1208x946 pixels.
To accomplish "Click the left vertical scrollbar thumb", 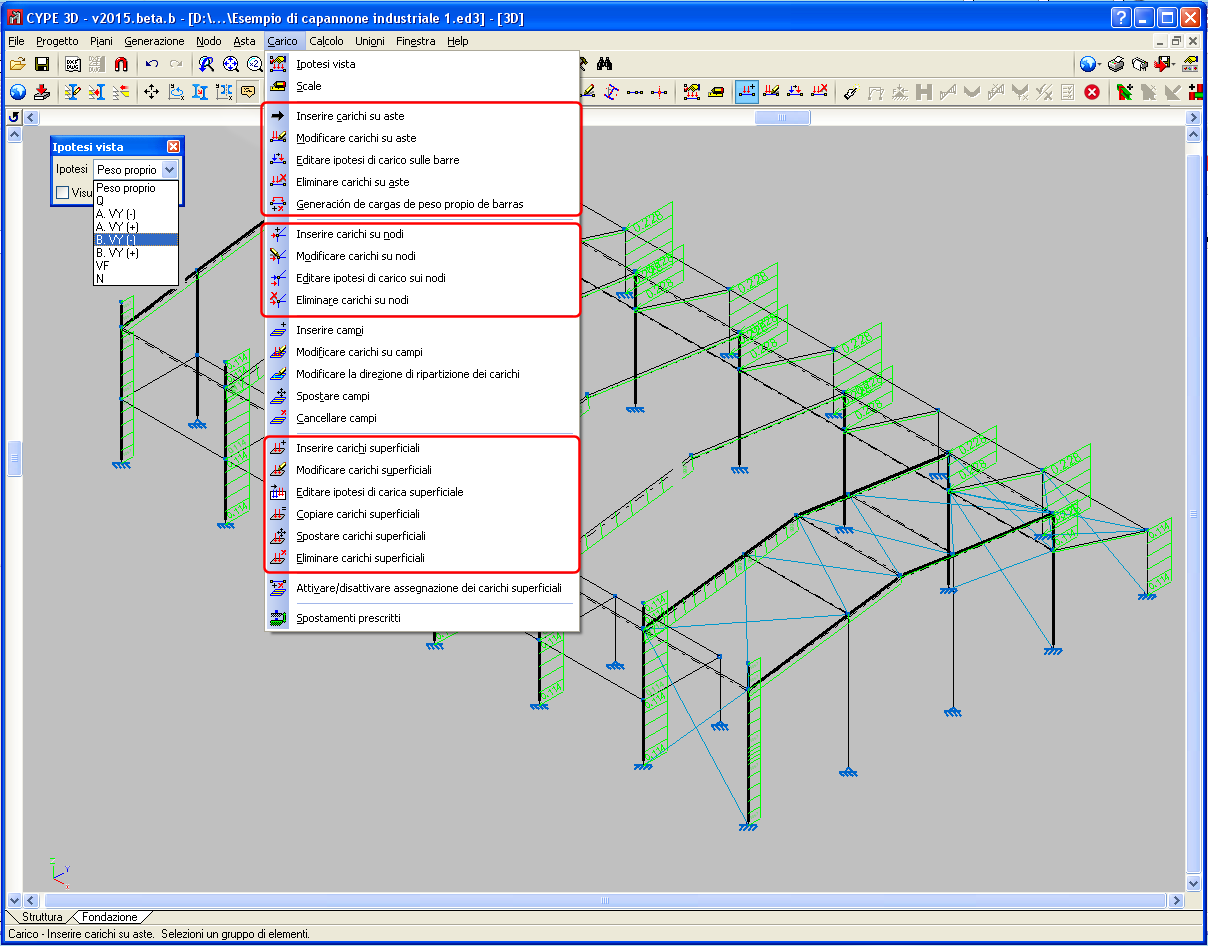I will pos(14,458).
